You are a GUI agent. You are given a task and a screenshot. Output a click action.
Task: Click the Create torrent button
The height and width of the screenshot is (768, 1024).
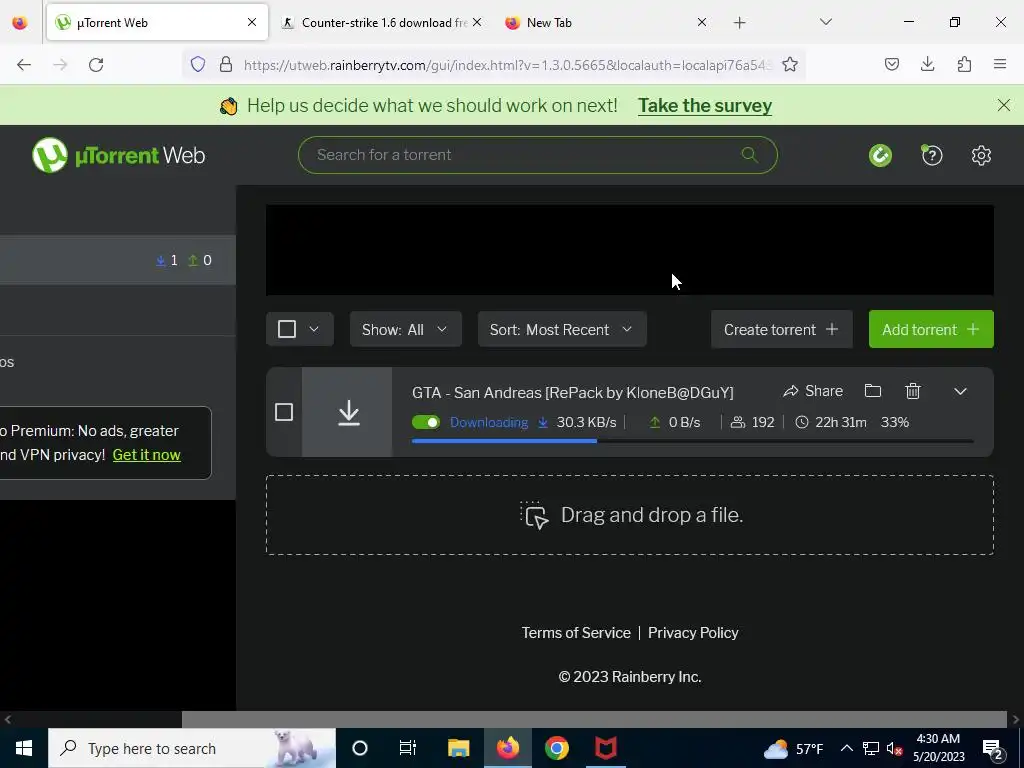pos(781,329)
